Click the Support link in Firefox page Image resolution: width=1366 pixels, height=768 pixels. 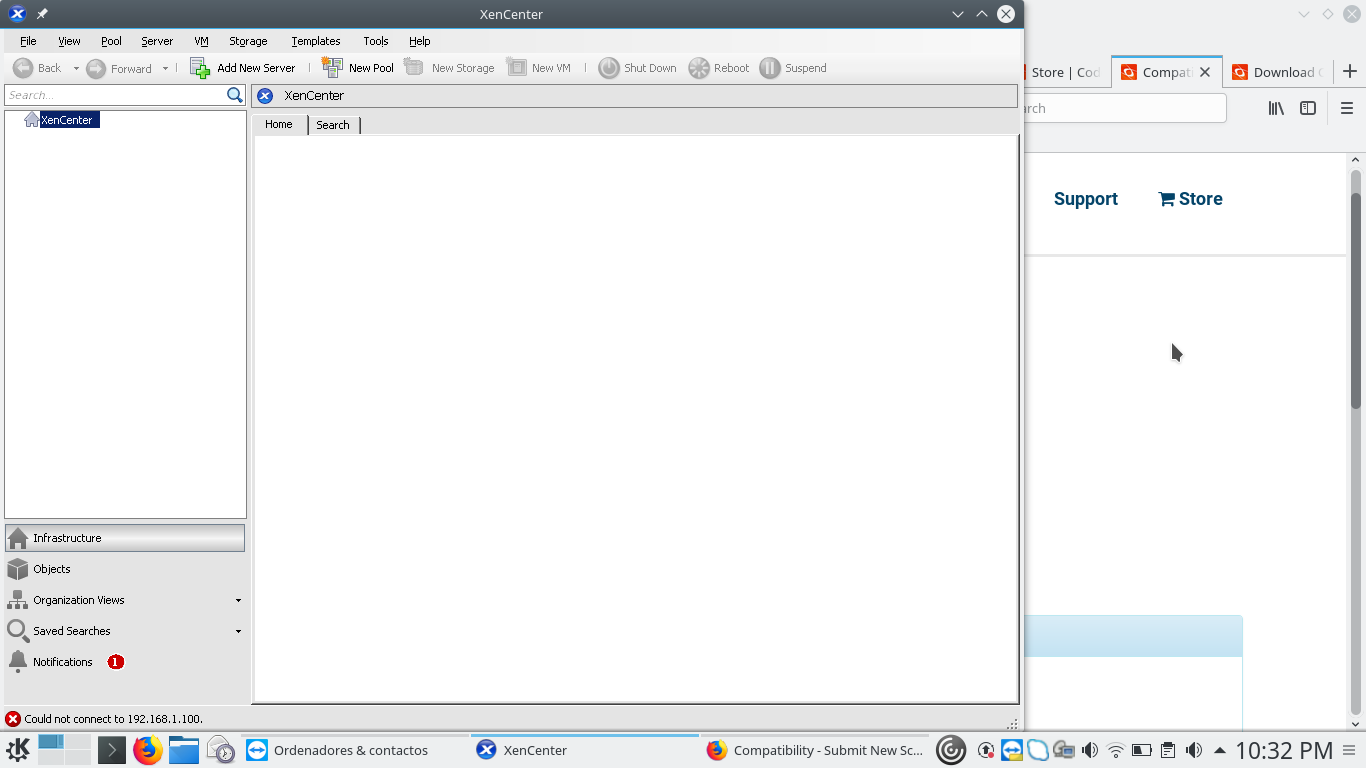1086,199
